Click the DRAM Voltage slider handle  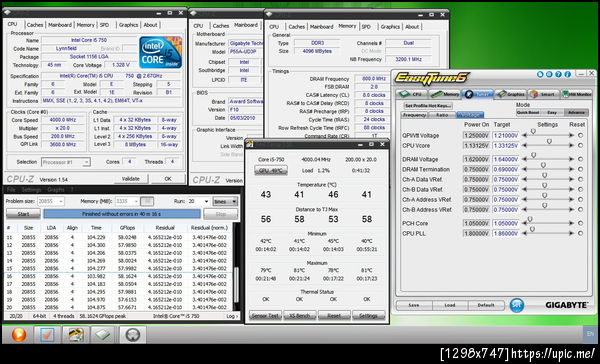click(533, 155)
